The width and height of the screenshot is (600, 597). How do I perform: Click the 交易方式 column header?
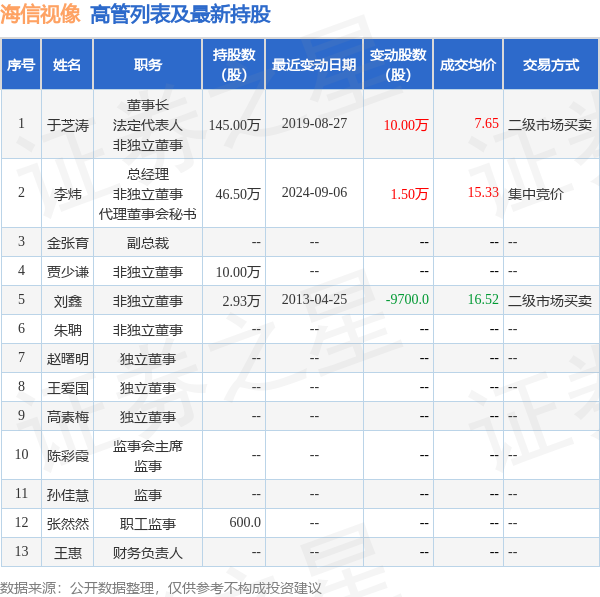pos(551,65)
